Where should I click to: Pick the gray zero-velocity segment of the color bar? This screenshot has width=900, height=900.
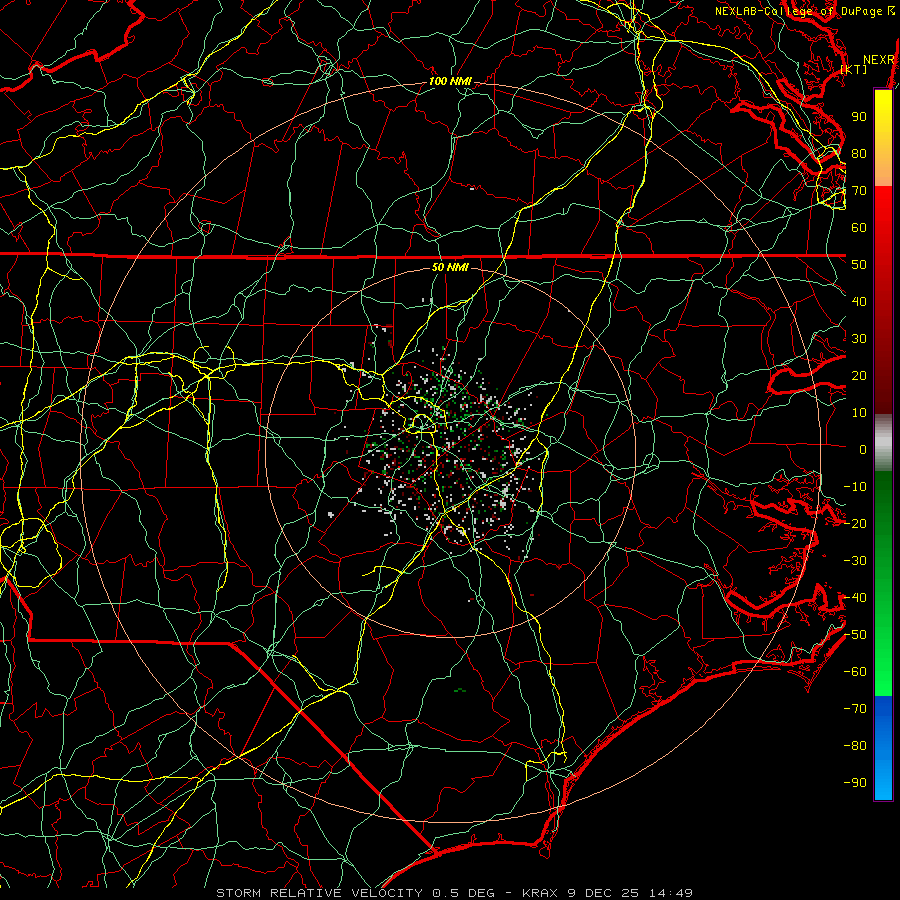click(883, 443)
